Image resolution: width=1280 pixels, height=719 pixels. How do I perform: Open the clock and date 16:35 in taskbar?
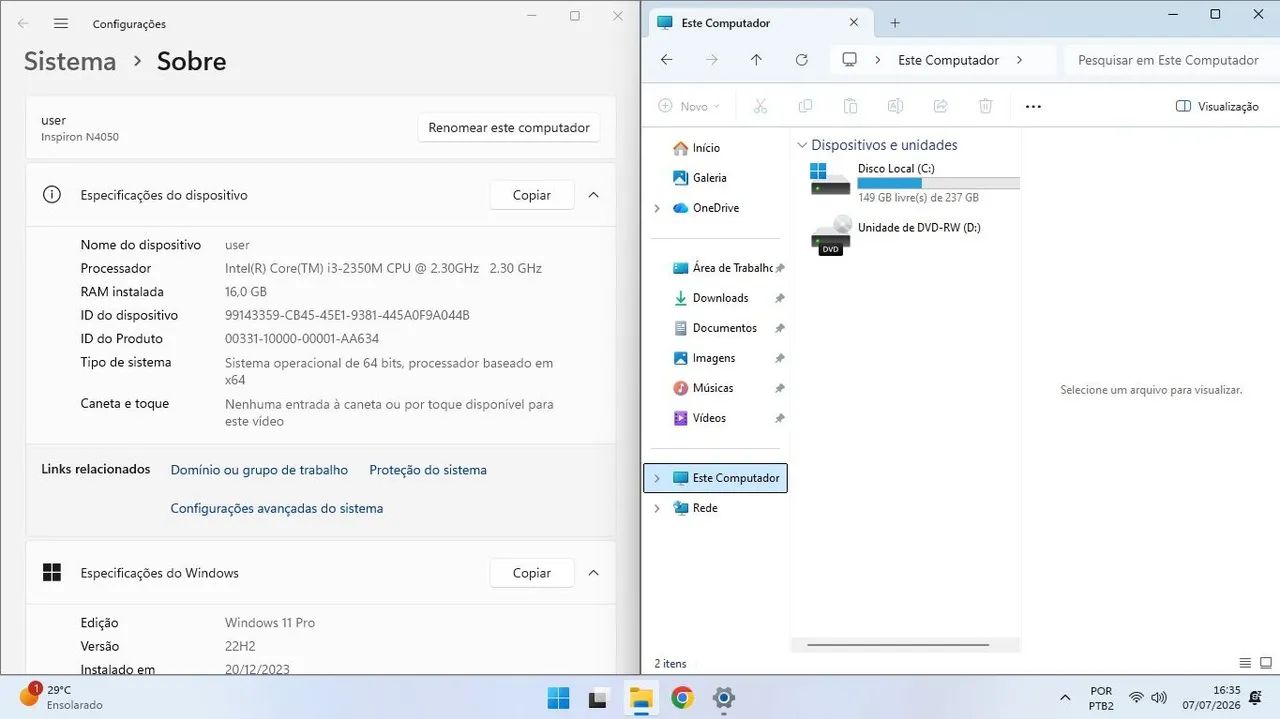click(1211, 697)
